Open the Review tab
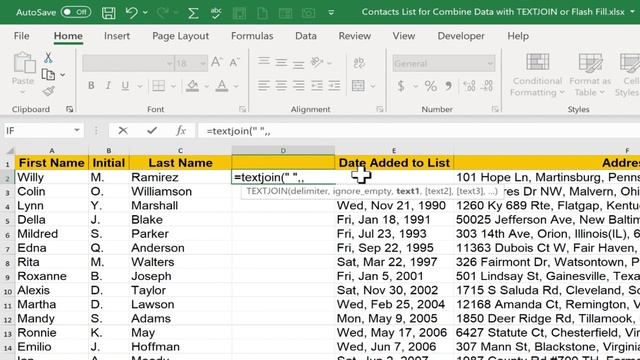Image resolution: width=640 pixels, height=360 pixels. 354,36
